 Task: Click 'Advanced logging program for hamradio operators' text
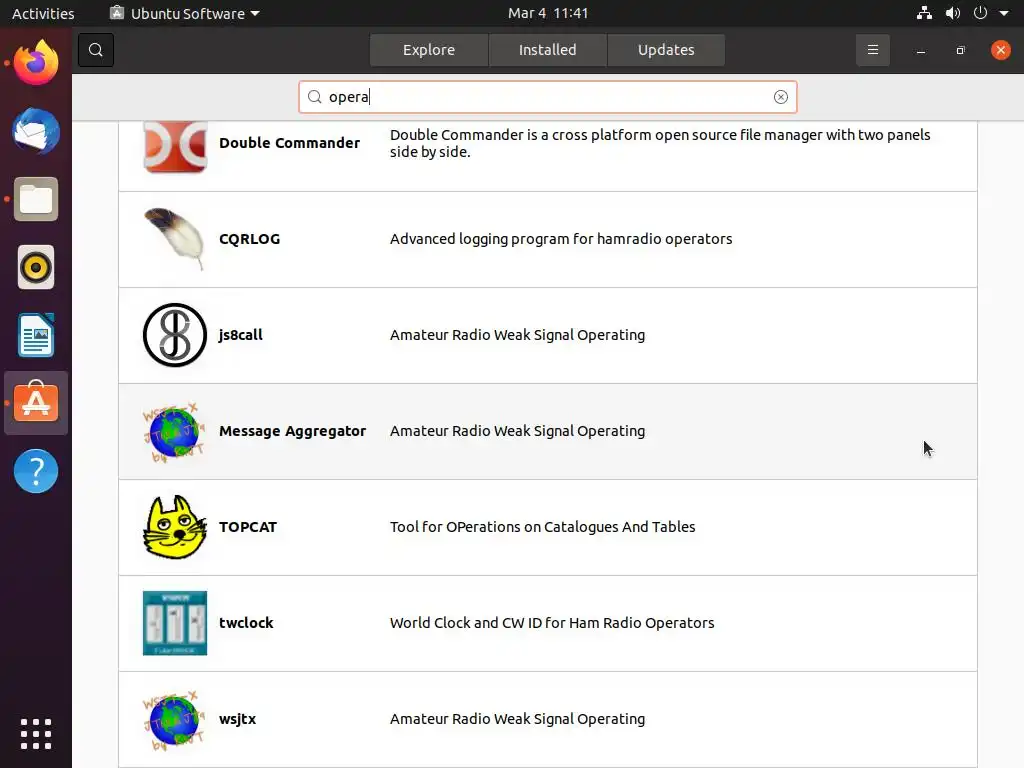coord(561,239)
